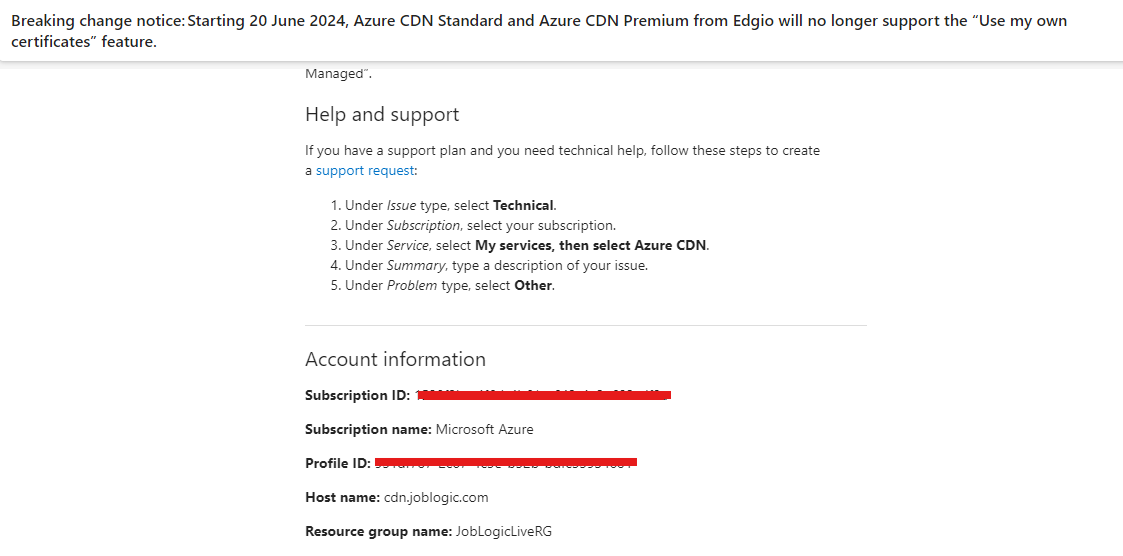This screenshot has width=1123, height=556.
Task: Click the "Subscription ID:" bold label
Action: (358, 396)
